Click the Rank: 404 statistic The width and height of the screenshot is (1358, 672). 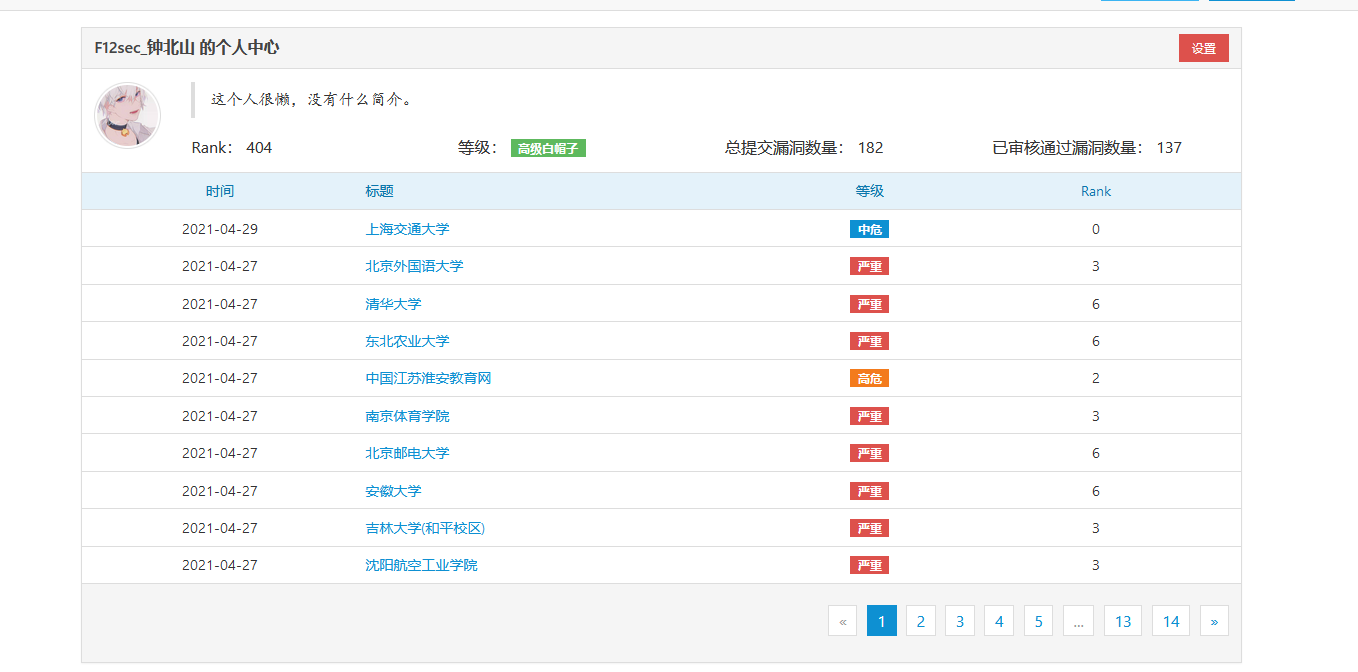pos(232,148)
